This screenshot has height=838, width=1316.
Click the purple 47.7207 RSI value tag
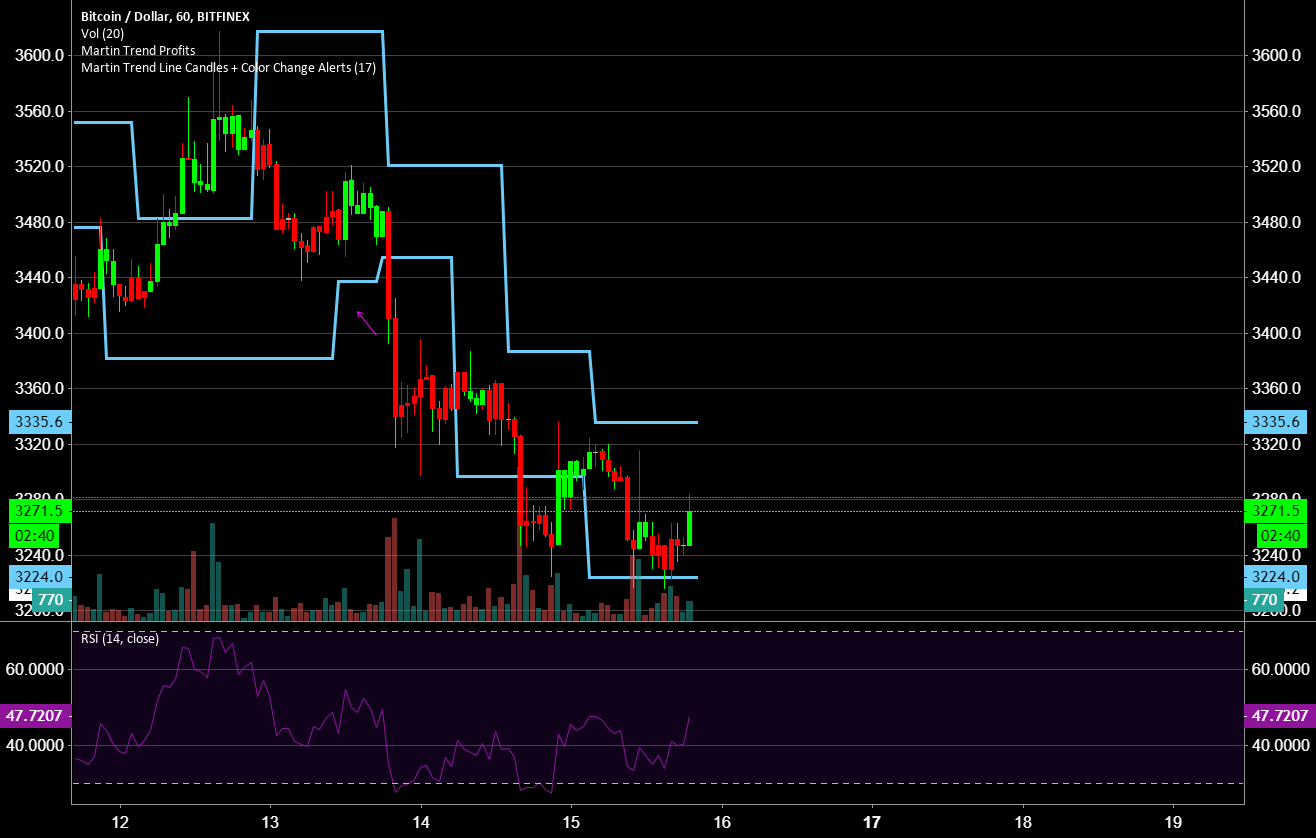coord(1276,716)
